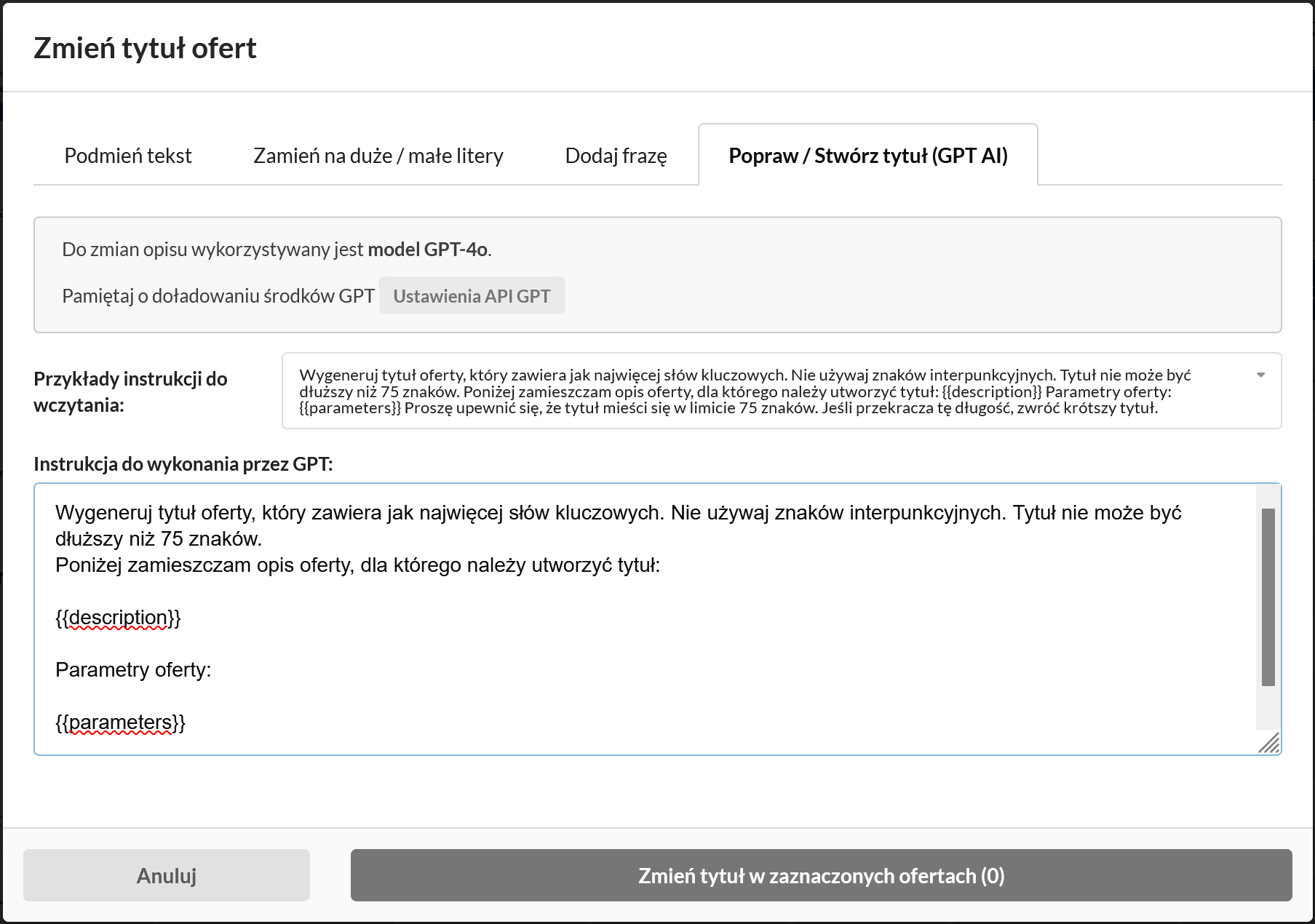Switch to the Podmień tekst tab
The width and height of the screenshot is (1315, 924).
click(x=128, y=156)
